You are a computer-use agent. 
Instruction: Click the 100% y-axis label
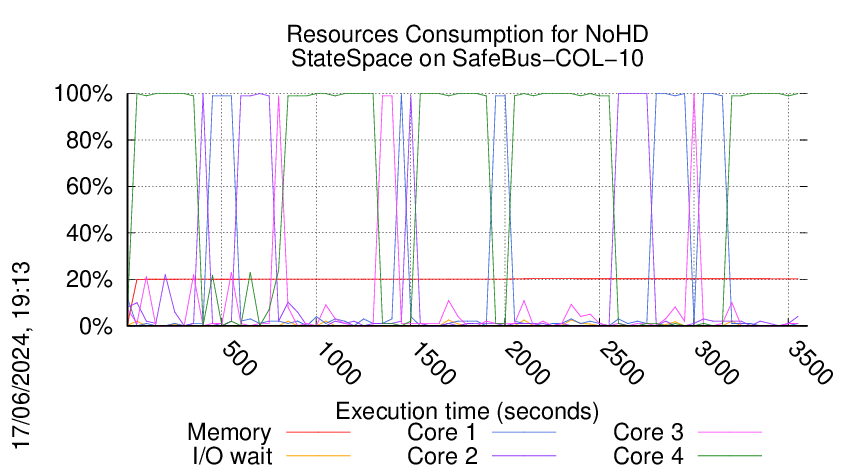coord(83,94)
